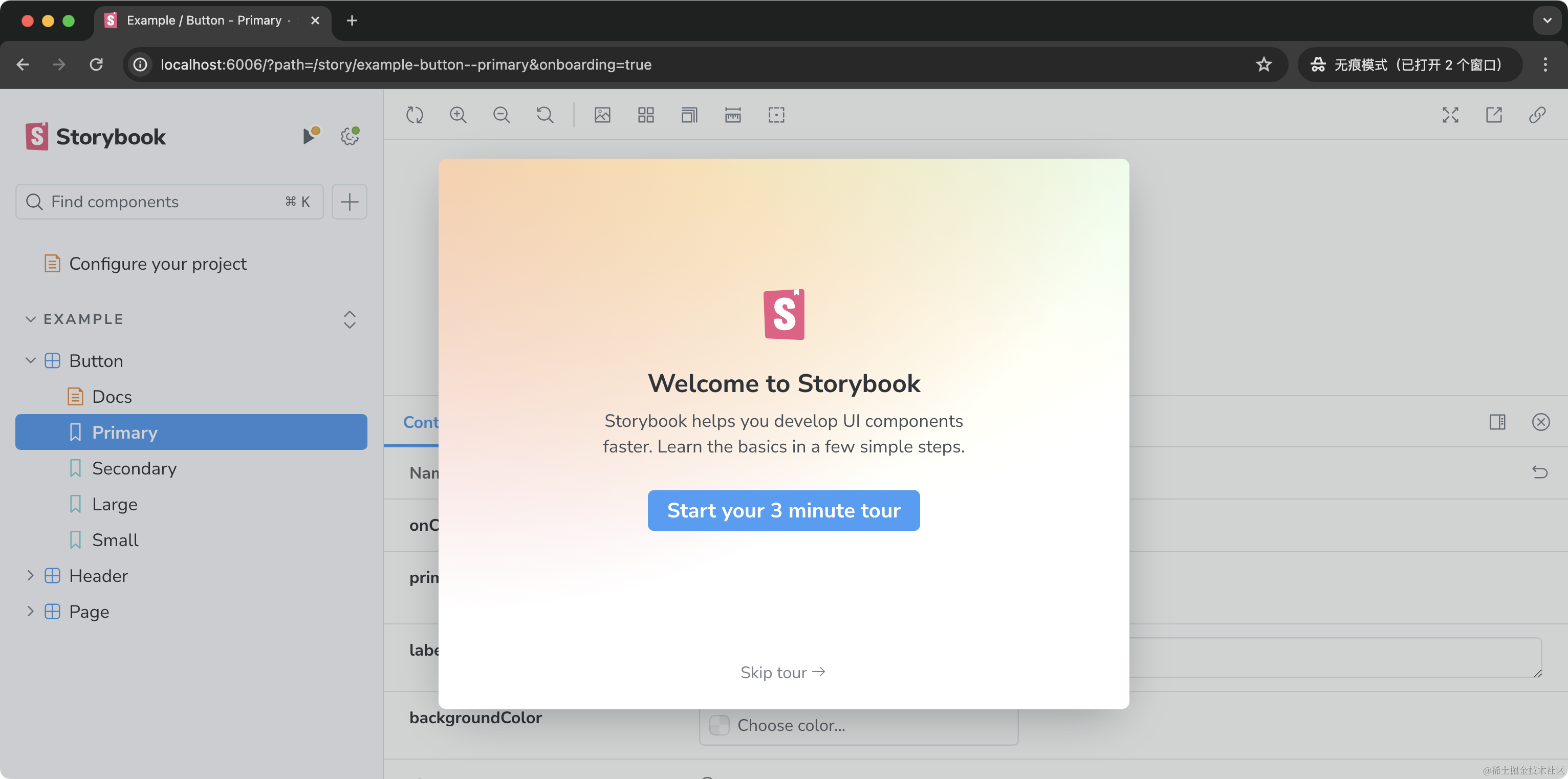The width and height of the screenshot is (1568, 779).
Task: Go back in browser history
Action: (23, 64)
